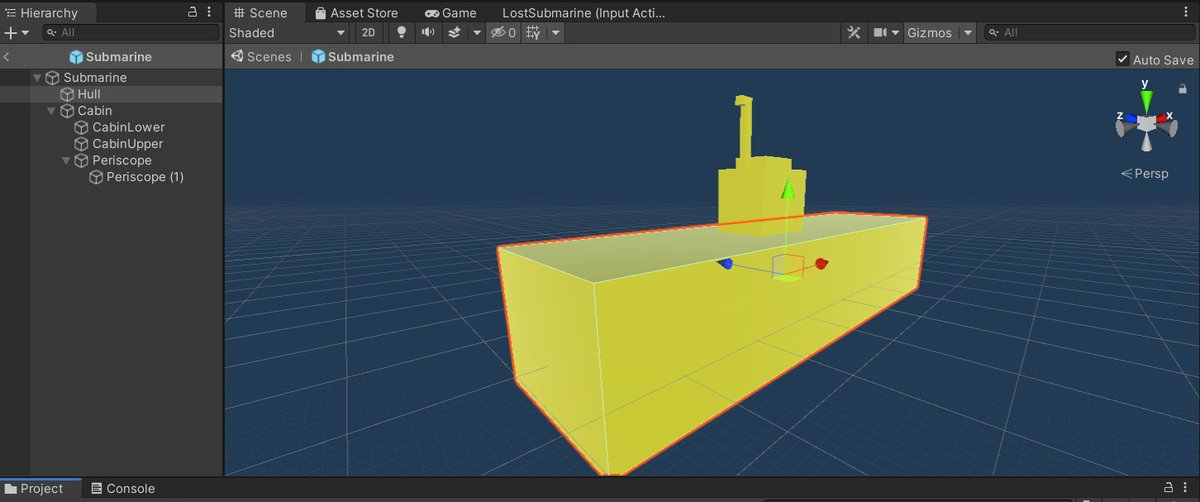
Task: Click the green Y move arrow handle
Action: pos(787,191)
